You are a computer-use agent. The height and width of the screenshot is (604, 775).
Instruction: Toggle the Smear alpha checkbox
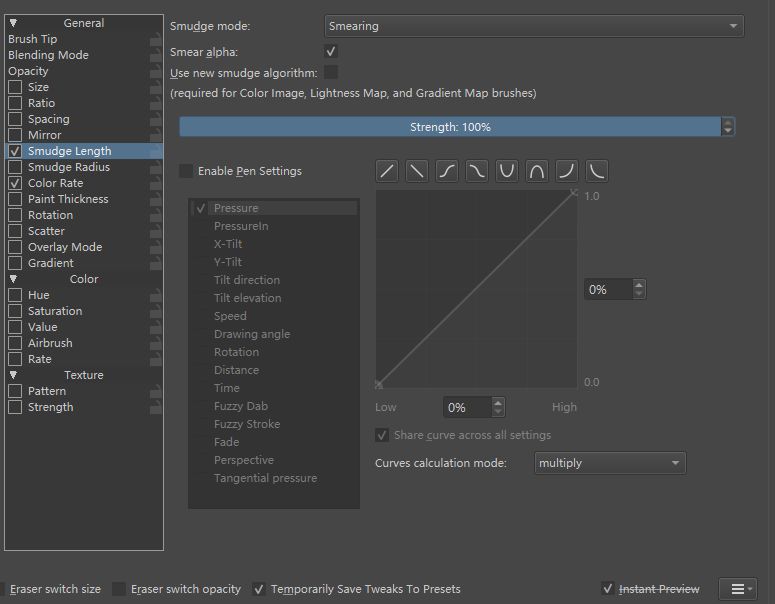tap(331, 51)
